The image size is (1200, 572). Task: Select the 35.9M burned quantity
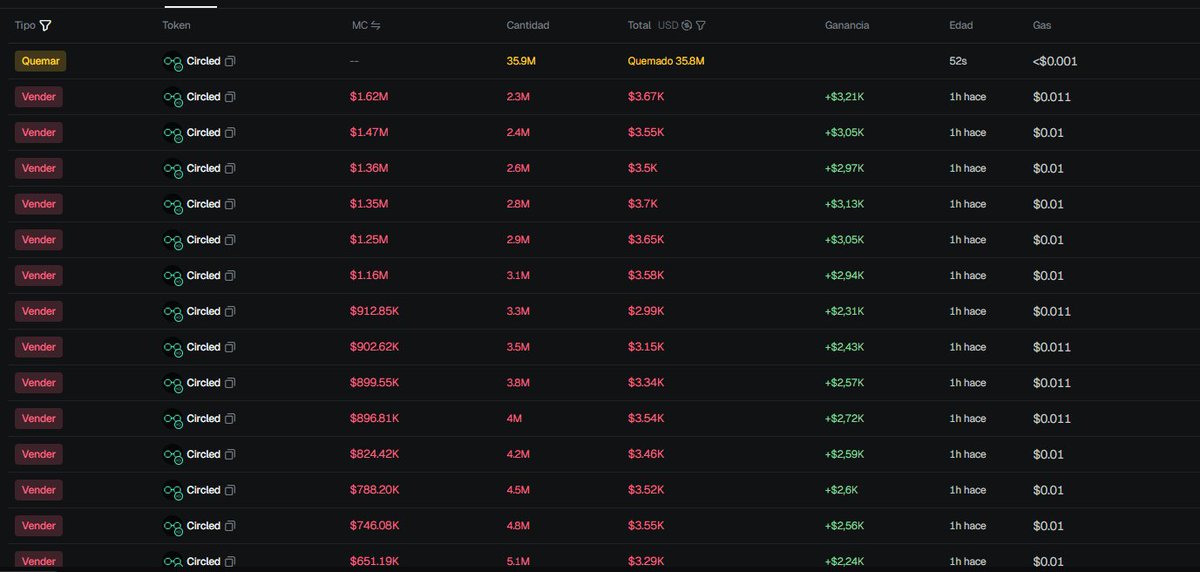coord(521,61)
